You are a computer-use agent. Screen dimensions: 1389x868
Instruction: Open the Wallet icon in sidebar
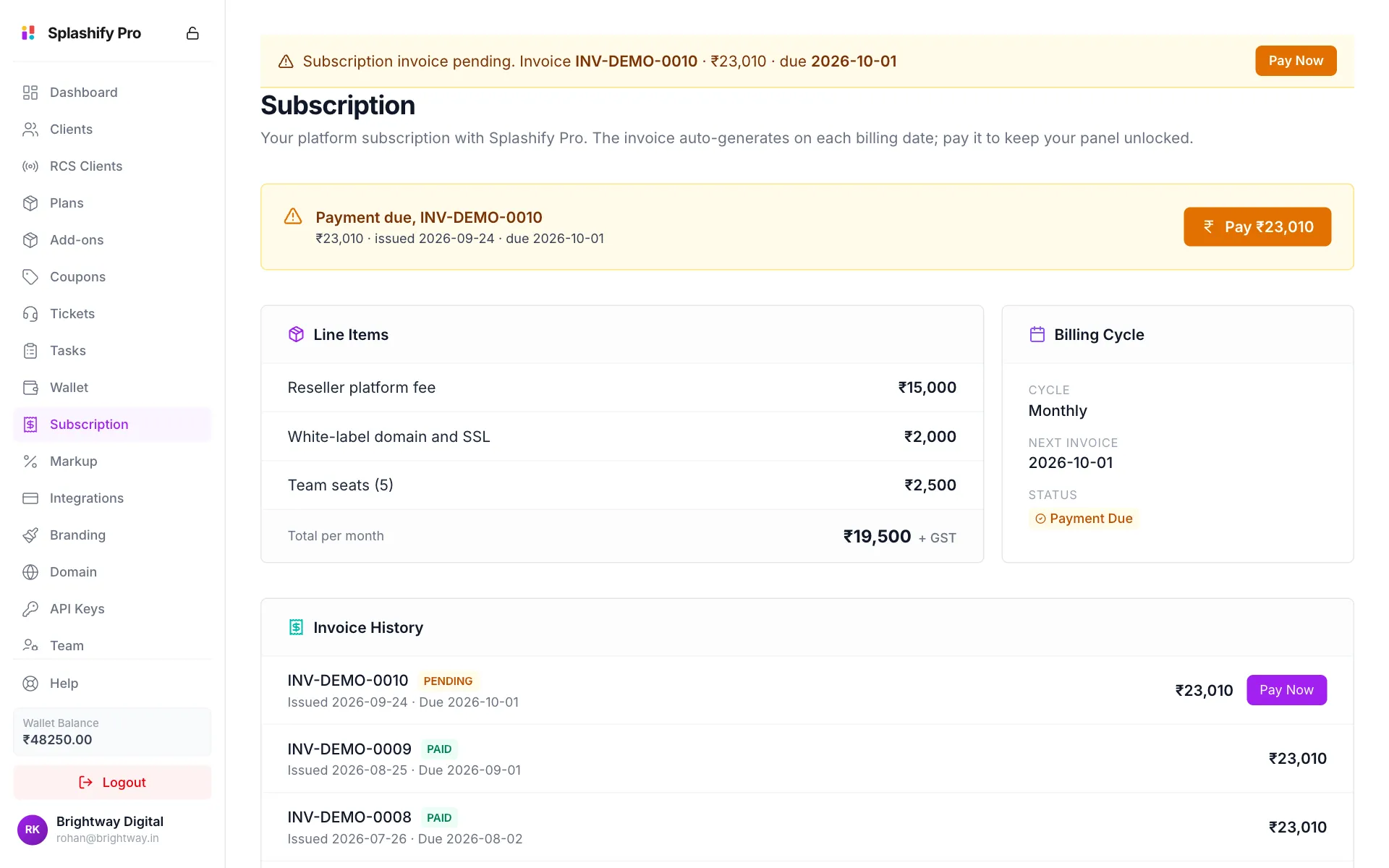[x=30, y=388]
